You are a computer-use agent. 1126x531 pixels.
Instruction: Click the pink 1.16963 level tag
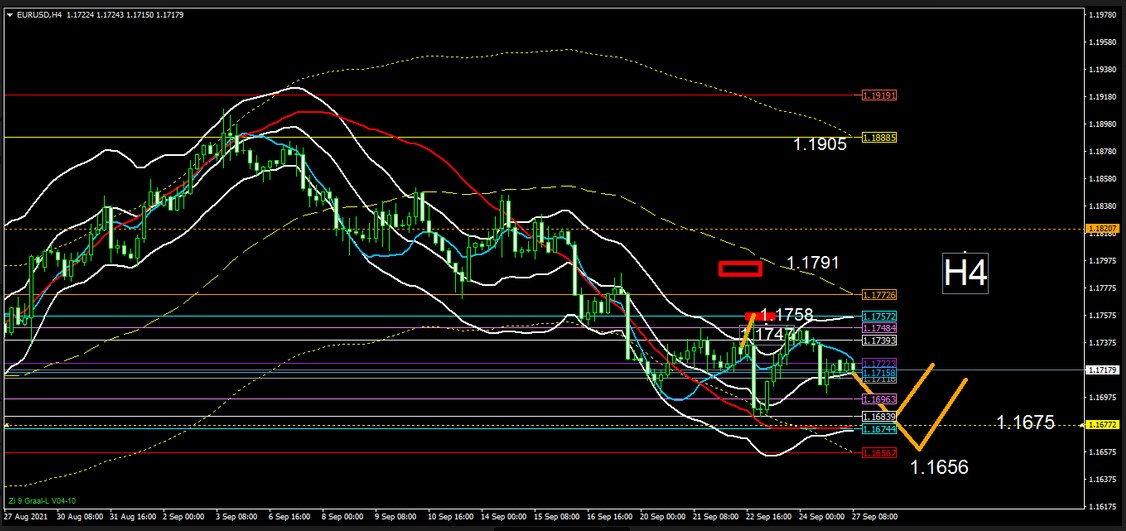pyautogui.click(x=878, y=399)
